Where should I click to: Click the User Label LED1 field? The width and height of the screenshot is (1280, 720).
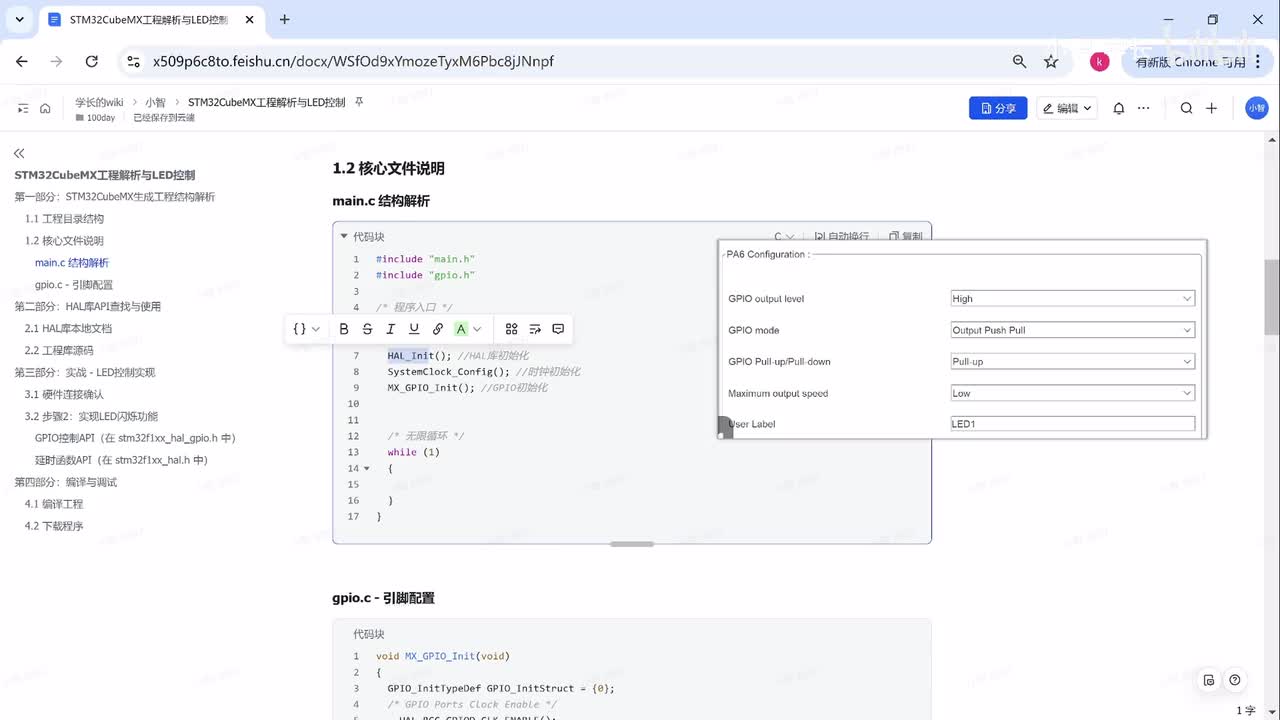(x=1073, y=424)
